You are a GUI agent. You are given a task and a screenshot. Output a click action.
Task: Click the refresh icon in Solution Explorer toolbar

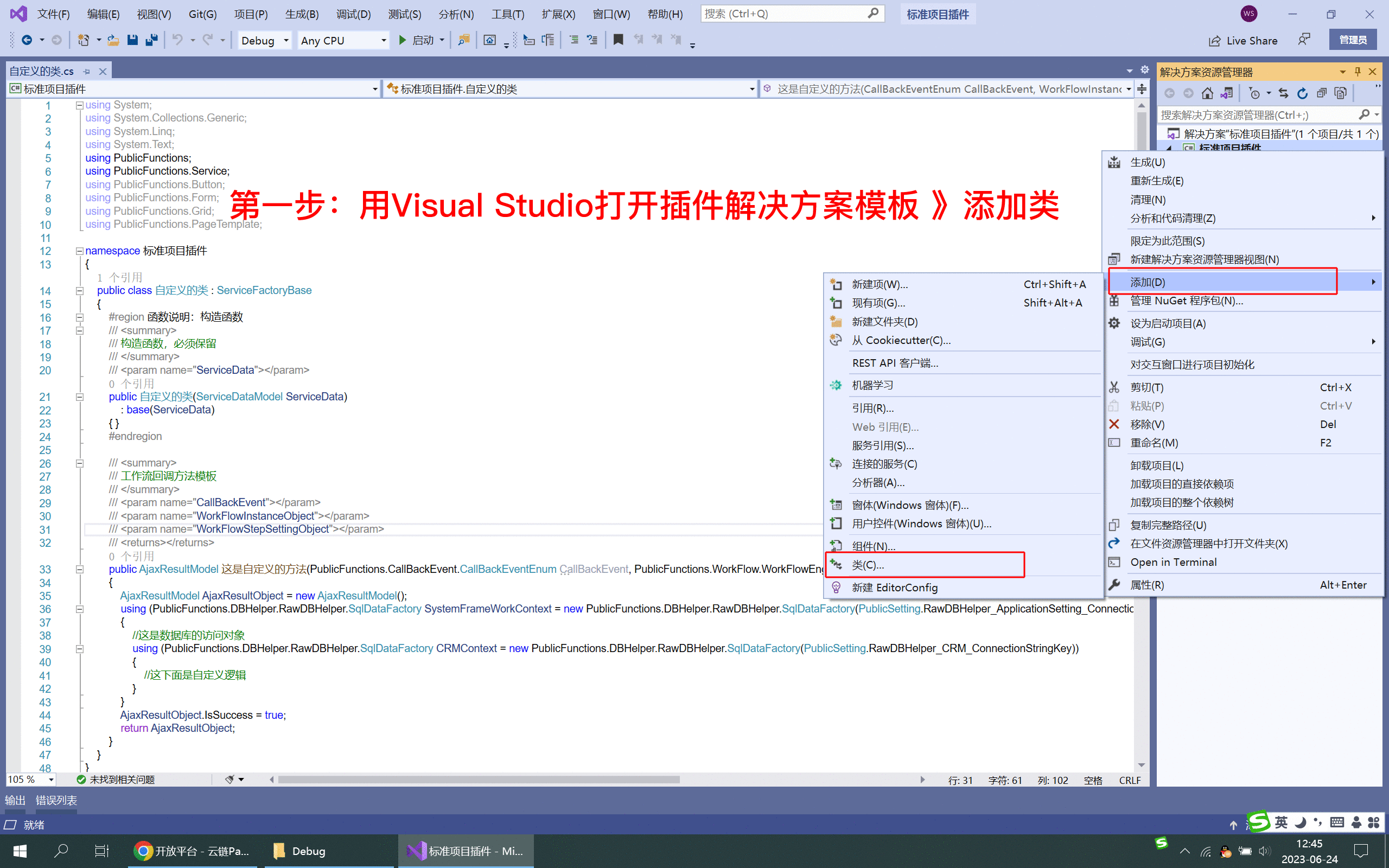click(x=1302, y=93)
